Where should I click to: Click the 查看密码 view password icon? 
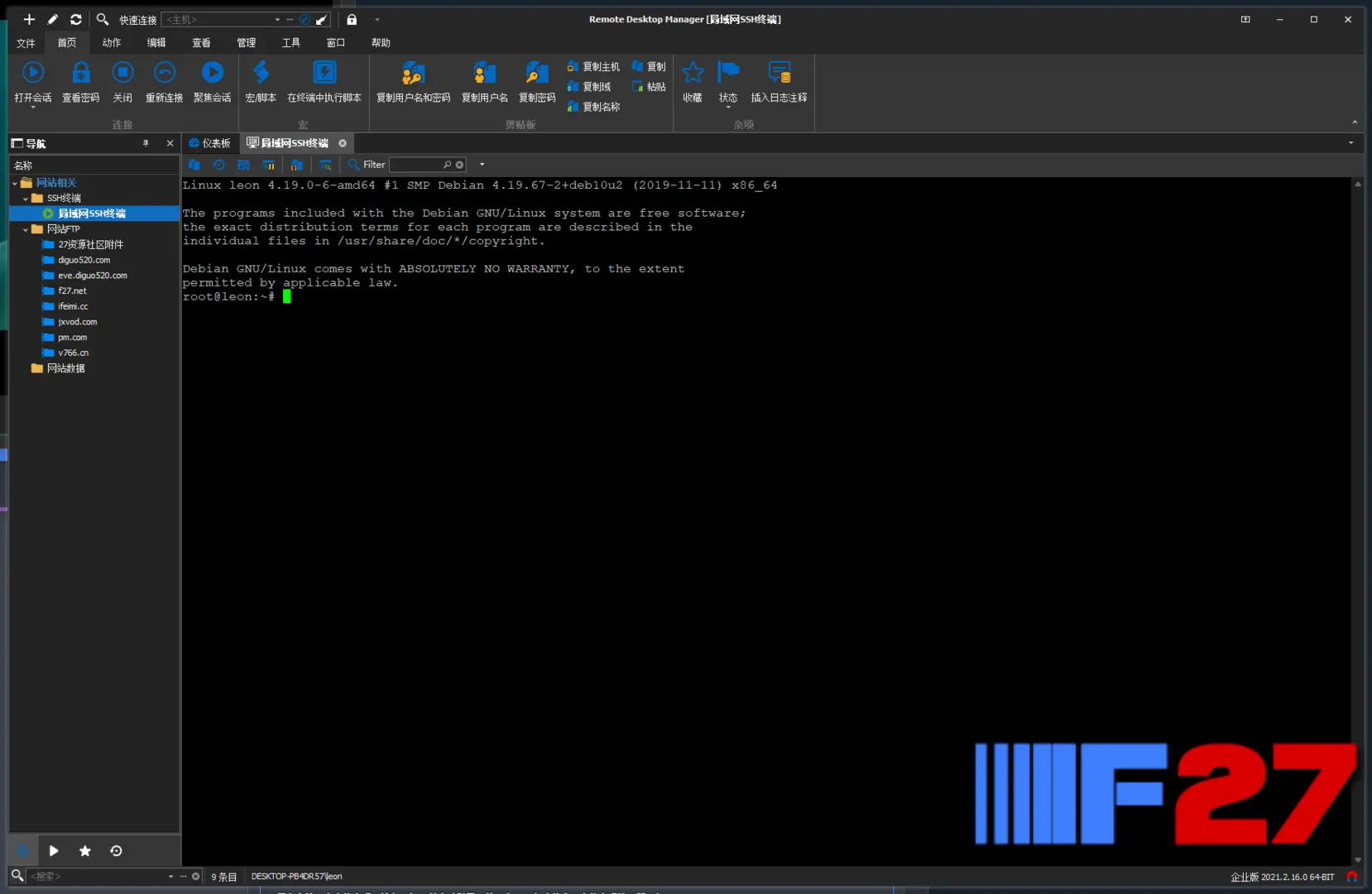(81, 73)
